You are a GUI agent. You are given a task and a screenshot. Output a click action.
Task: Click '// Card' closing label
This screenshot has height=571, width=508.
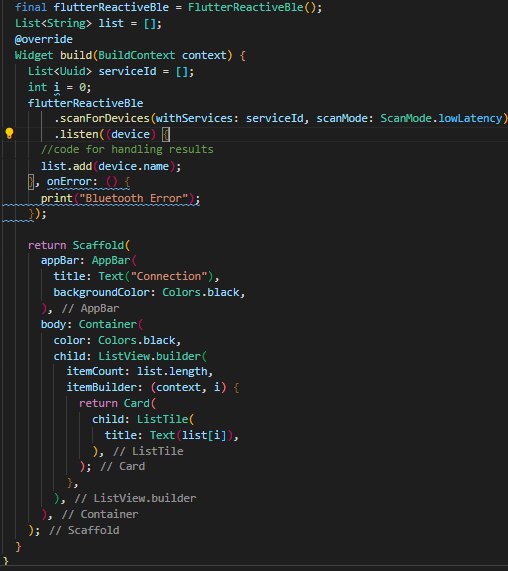[122, 466]
